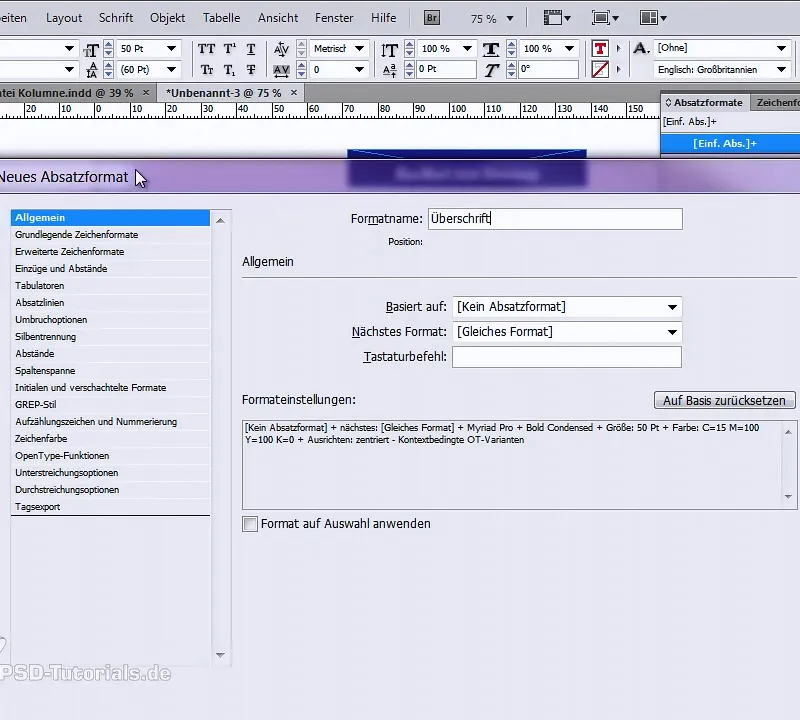Image resolution: width=800 pixels, height=720 pixels.
Task: Open the Tabelle menu
Action: (x=221, y=18)
